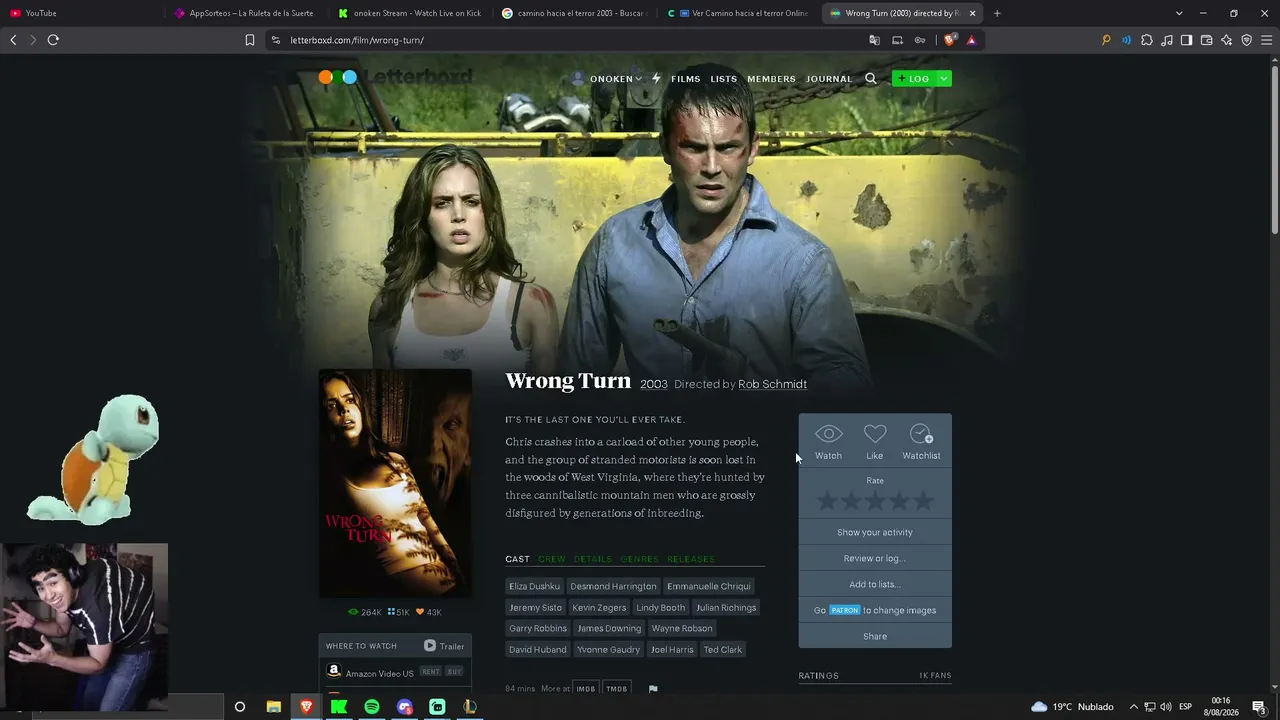
Task: Click the Share option
Action: pos(875,636)
